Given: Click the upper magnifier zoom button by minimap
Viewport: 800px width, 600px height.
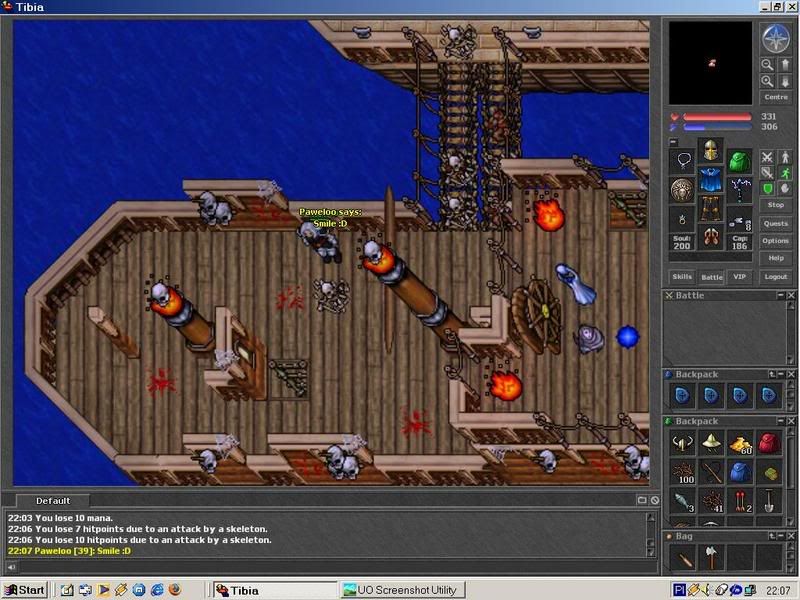Looking at the screenshot, I should 767,65.
